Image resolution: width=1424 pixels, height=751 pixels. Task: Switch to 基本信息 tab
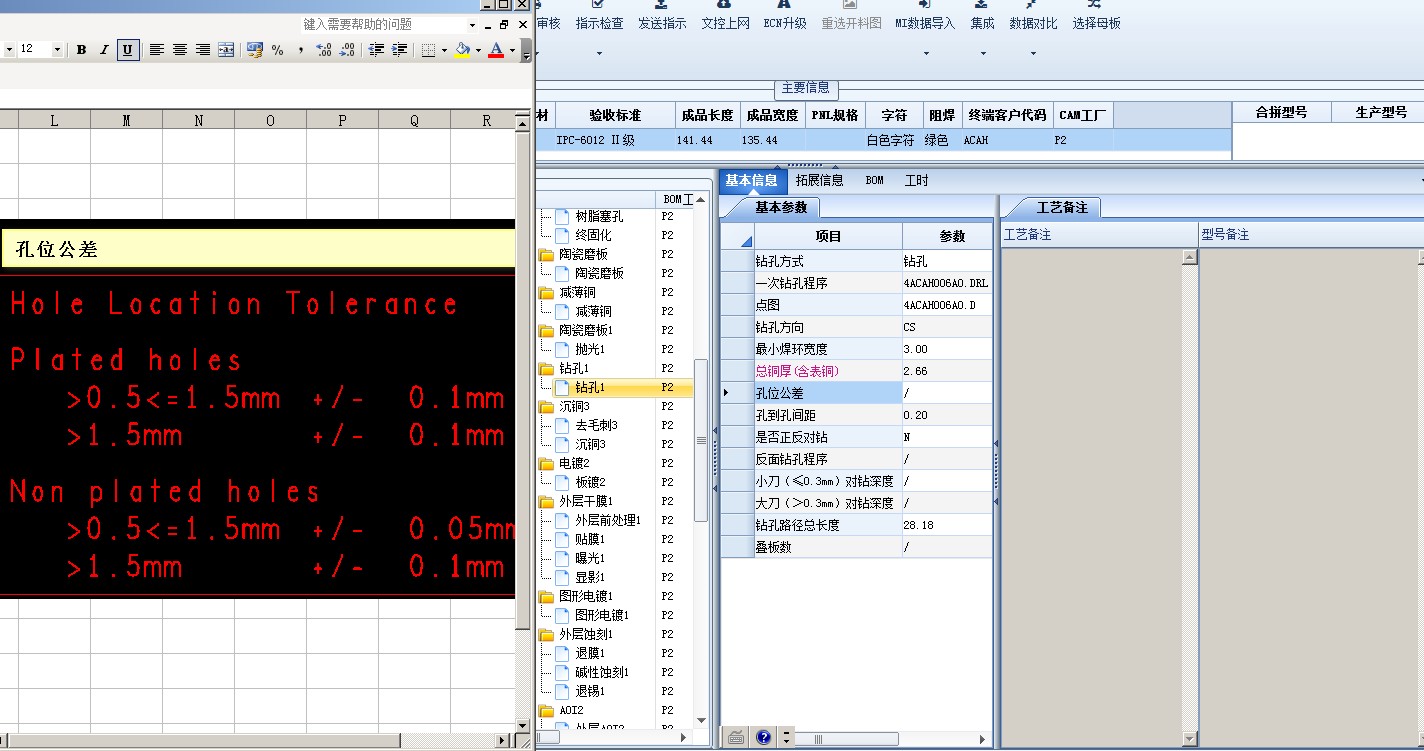coord(751,181)
